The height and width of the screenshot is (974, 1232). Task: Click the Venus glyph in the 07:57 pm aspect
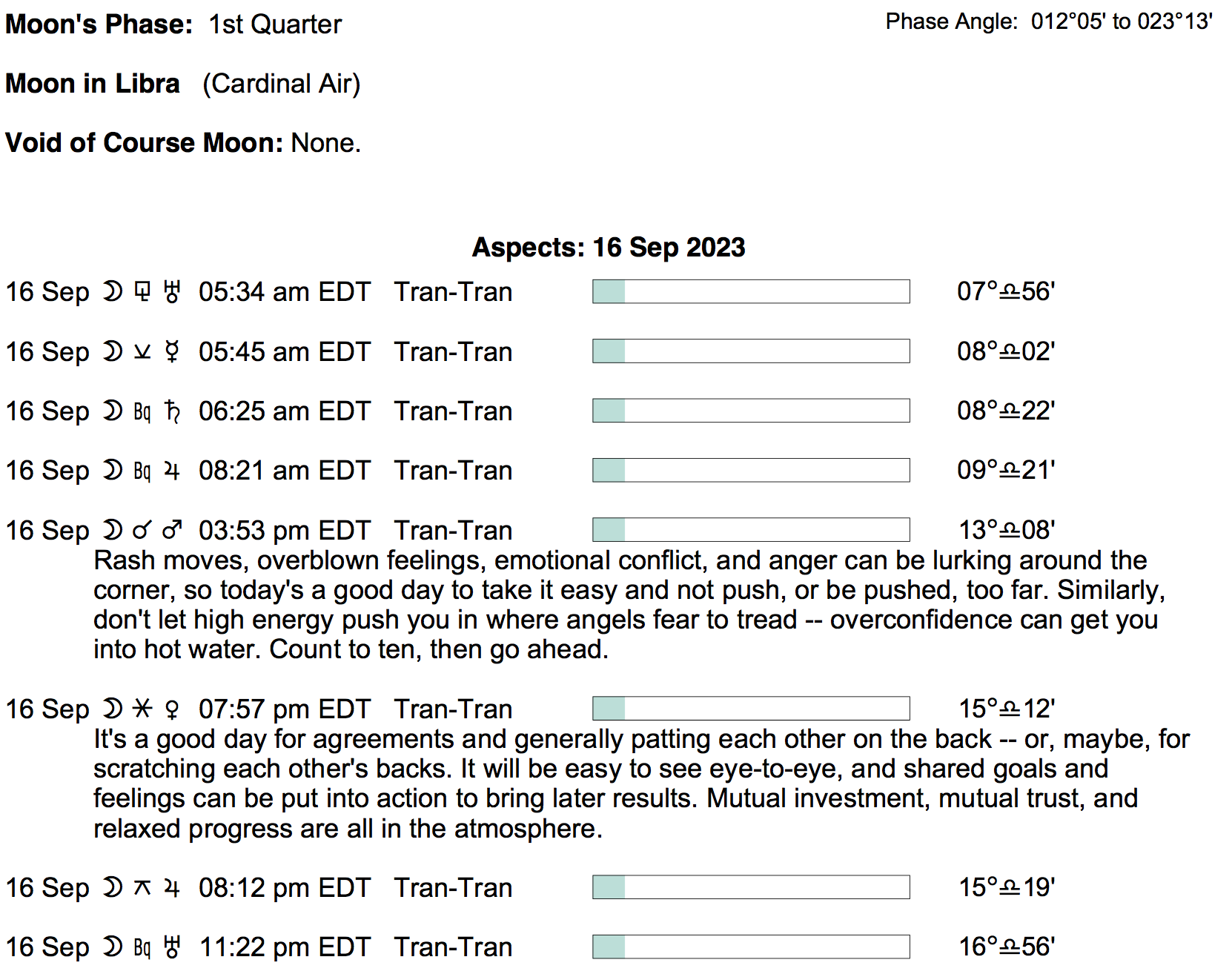coord(172,709)
